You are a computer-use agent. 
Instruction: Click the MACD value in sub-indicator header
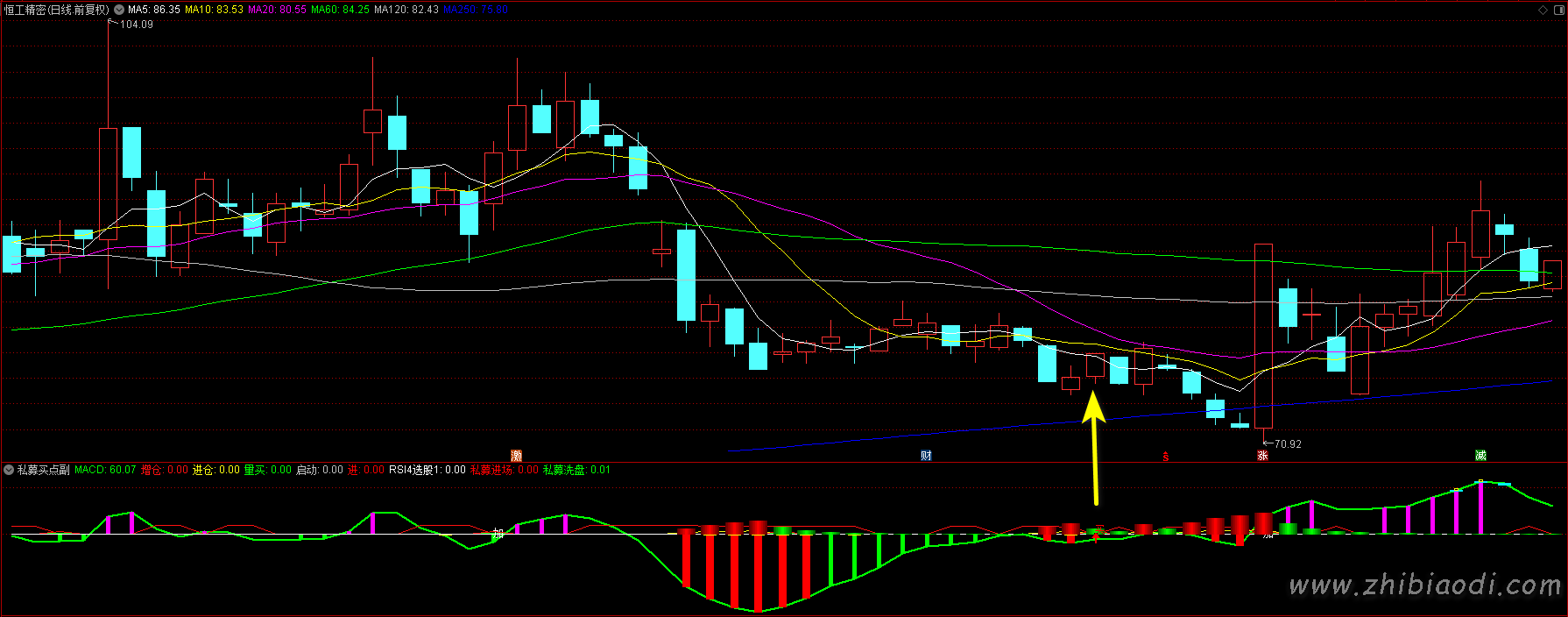(105, 470)
